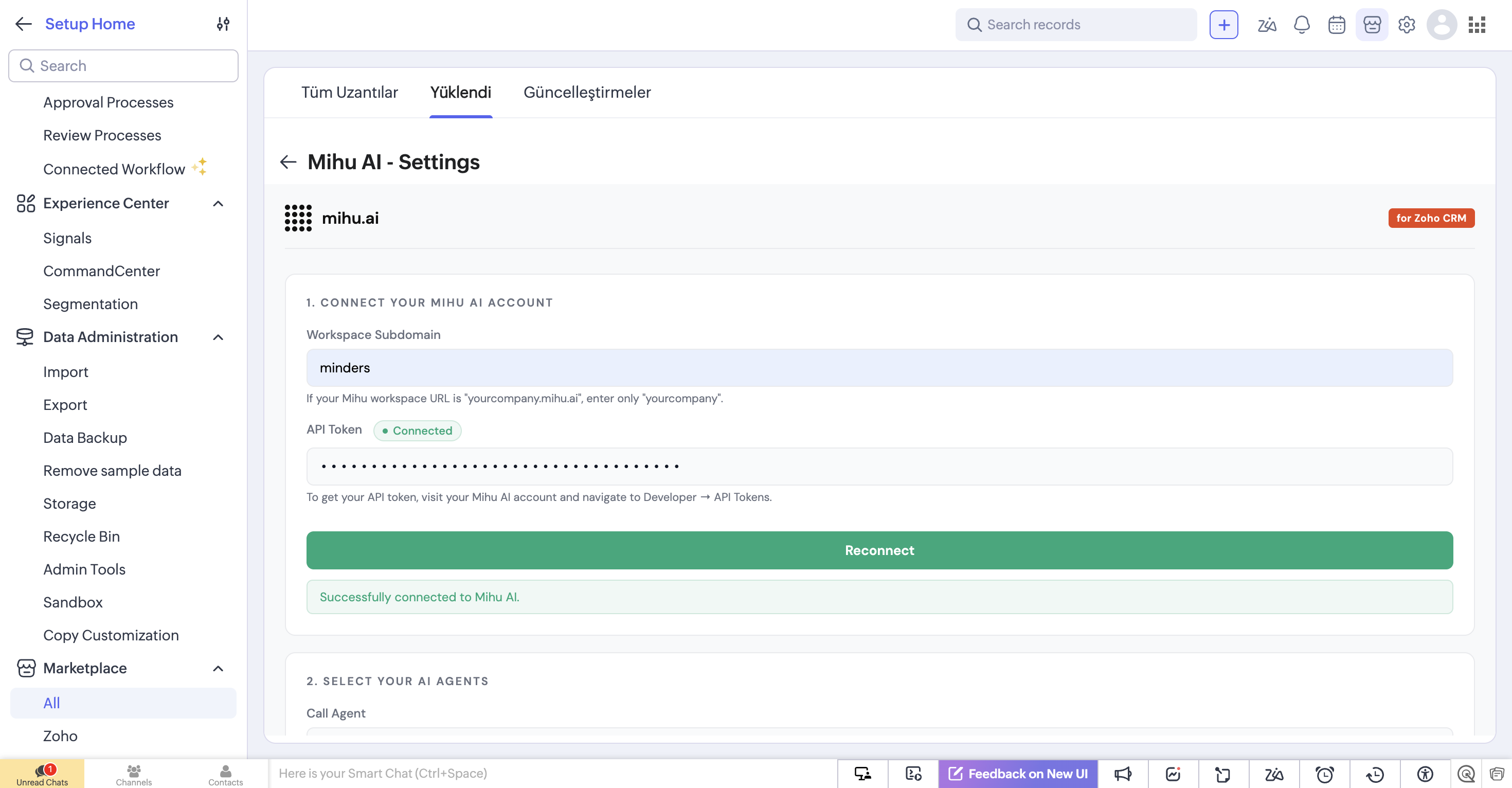
Task: Open the calendar icon in header
Action: 1337,25
